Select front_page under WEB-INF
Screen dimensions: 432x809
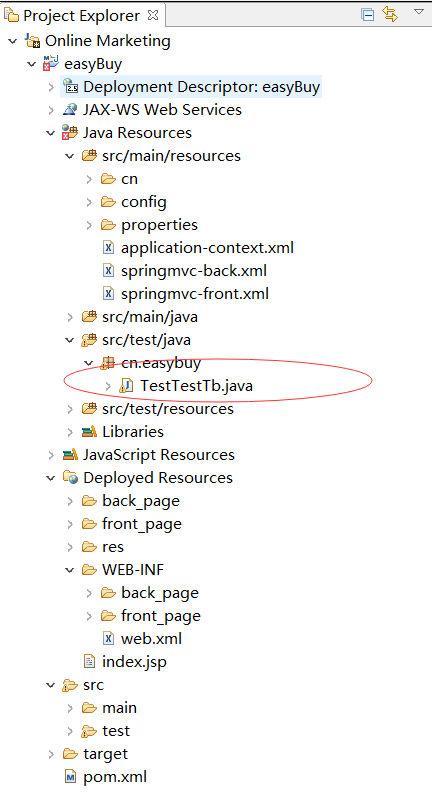[161, 616]
